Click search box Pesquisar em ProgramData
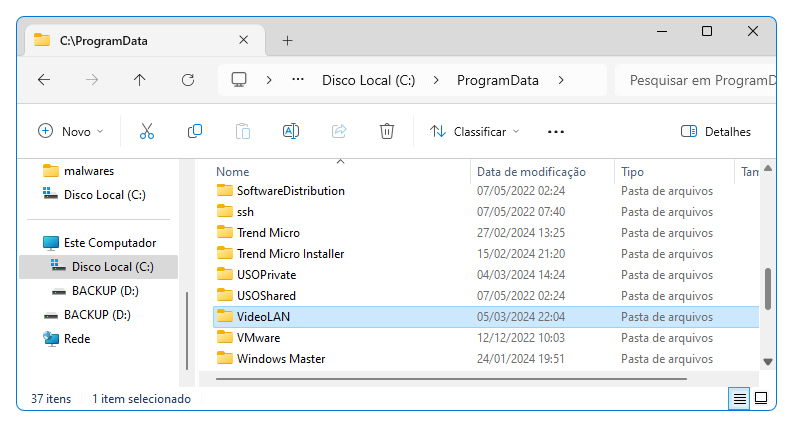Screen dimensions: 791x428 (x=696, y=80)
